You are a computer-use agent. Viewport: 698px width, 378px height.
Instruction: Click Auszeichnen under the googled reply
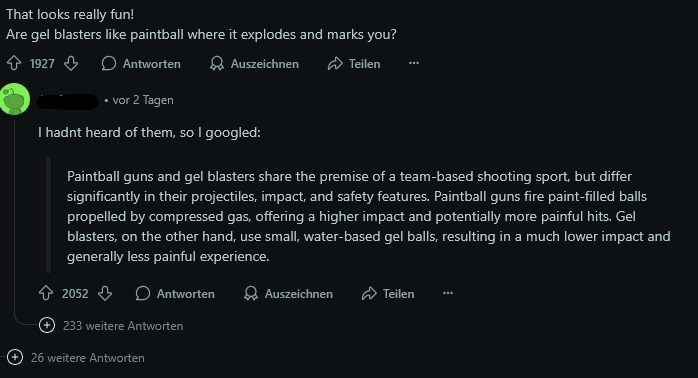(x=299, y=294)
